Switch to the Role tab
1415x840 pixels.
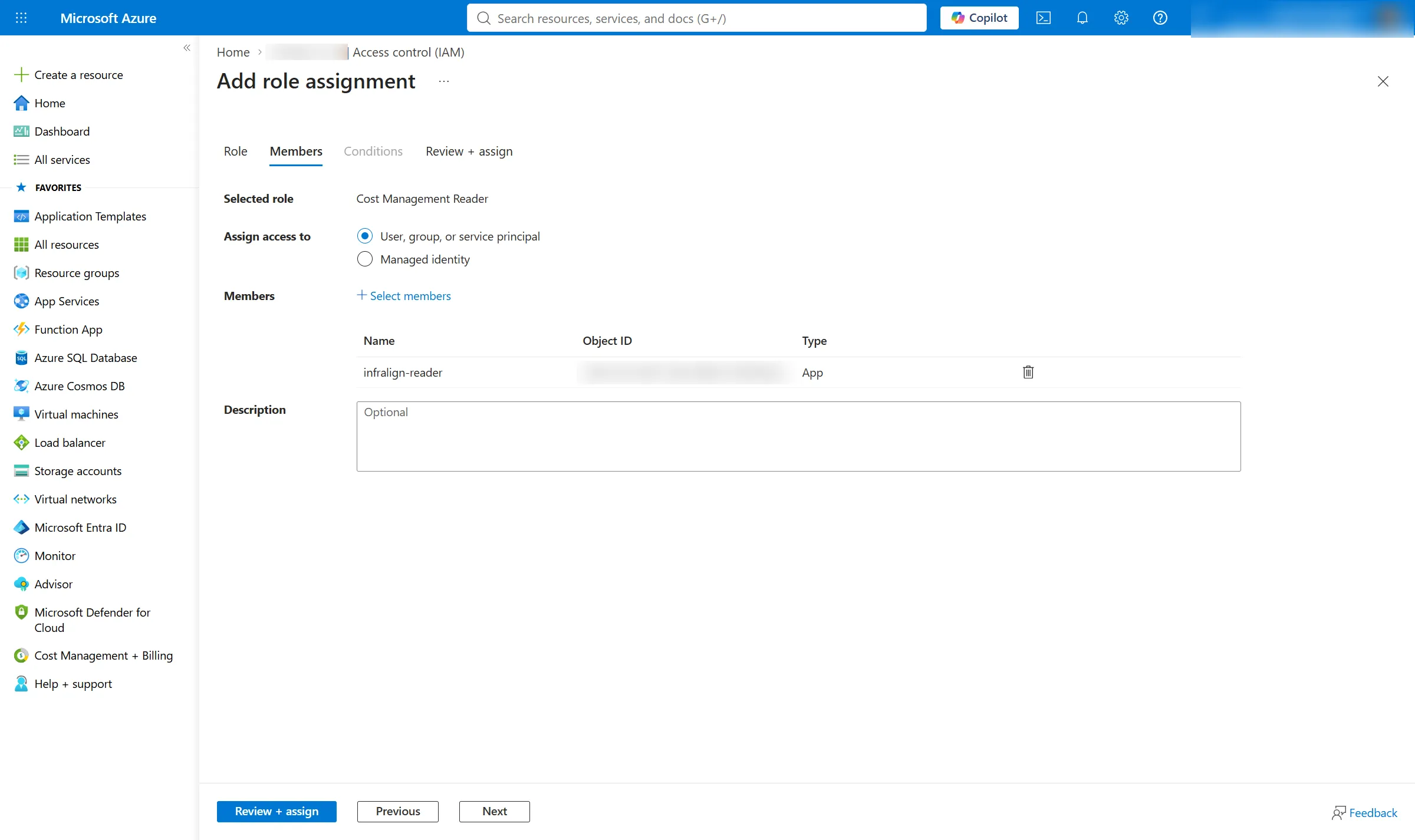(235, 151)
